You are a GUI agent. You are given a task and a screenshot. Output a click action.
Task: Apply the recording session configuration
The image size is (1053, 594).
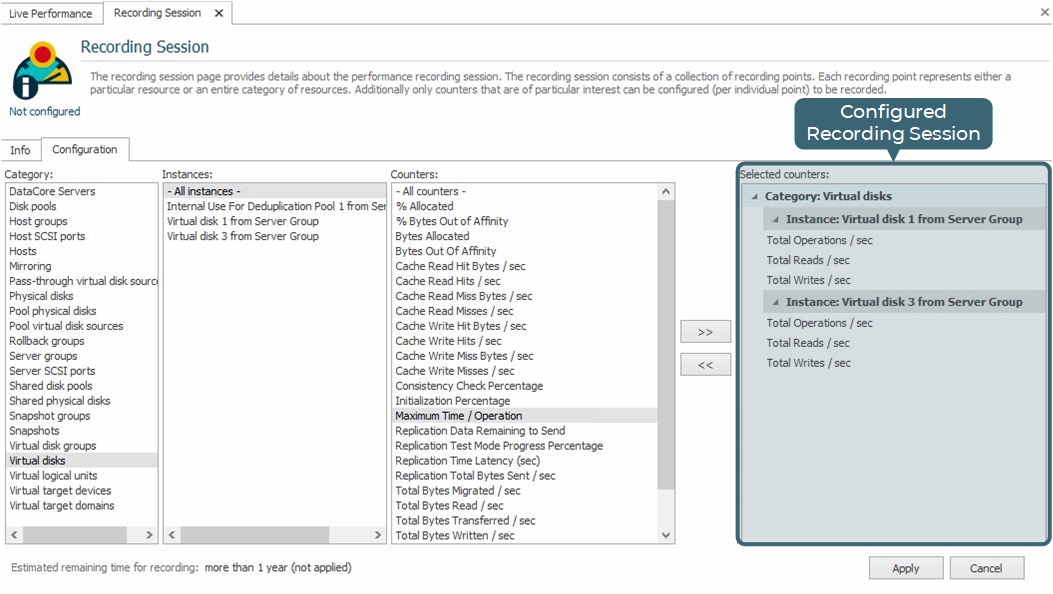point(905,568)
